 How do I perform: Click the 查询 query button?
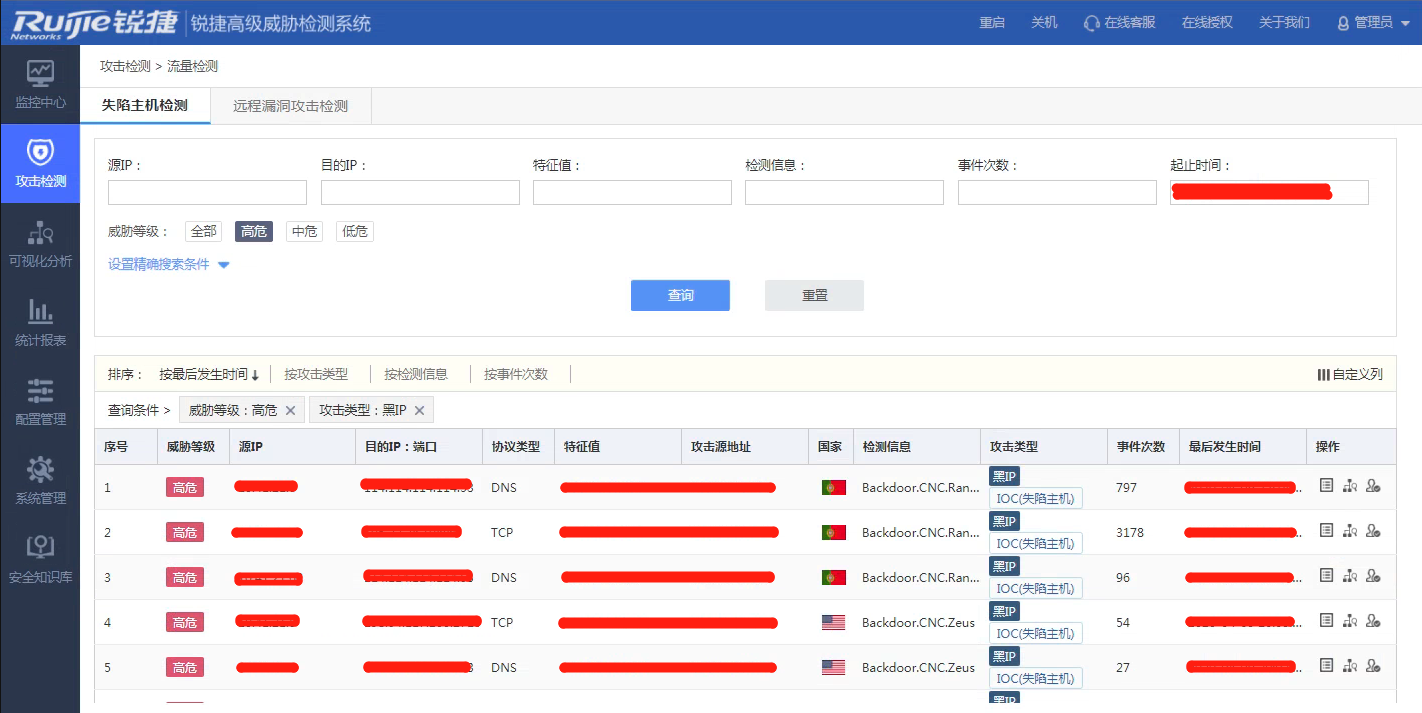coord(680,296)
